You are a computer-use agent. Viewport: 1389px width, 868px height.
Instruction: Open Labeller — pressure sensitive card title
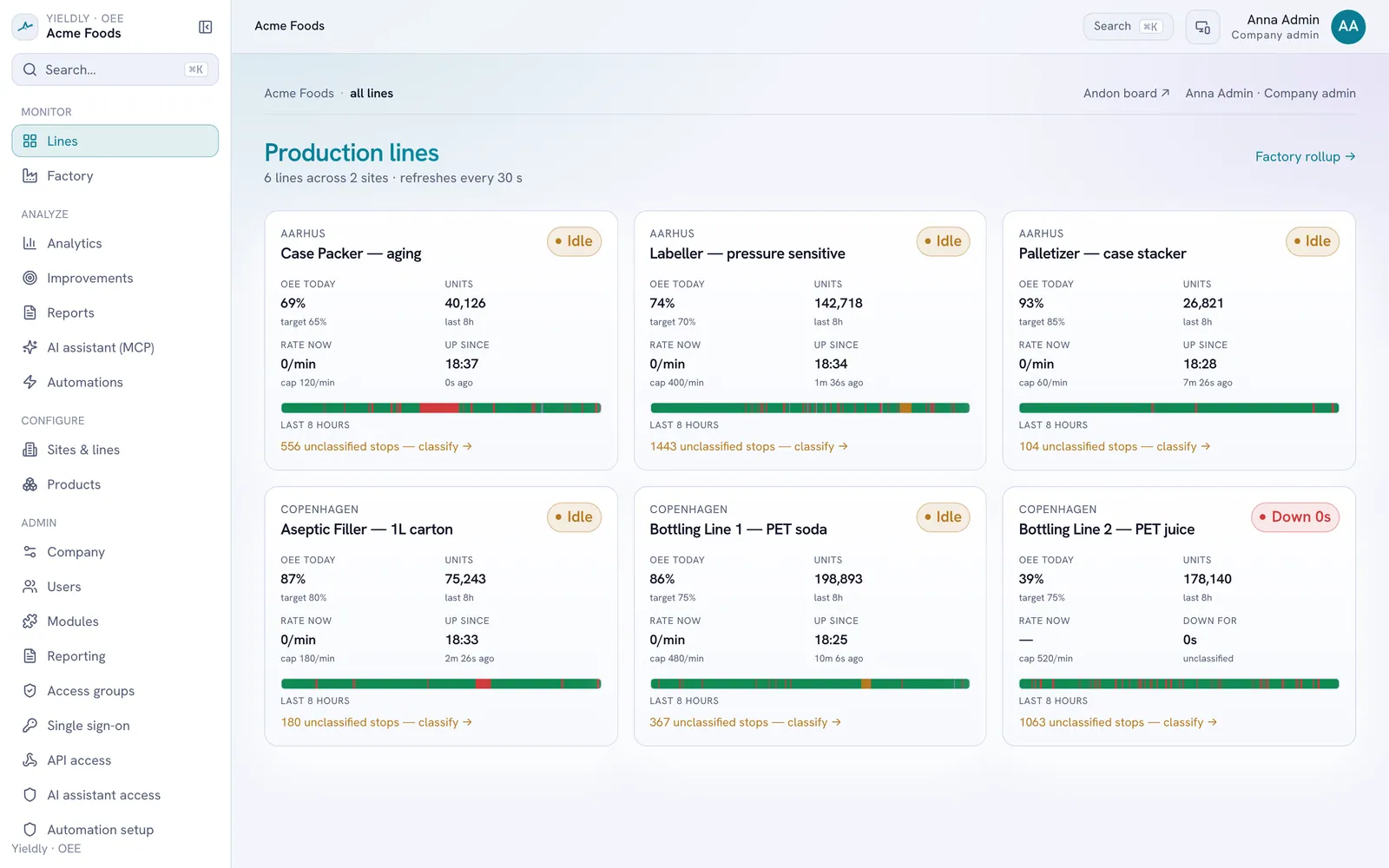tap(747, 253)
